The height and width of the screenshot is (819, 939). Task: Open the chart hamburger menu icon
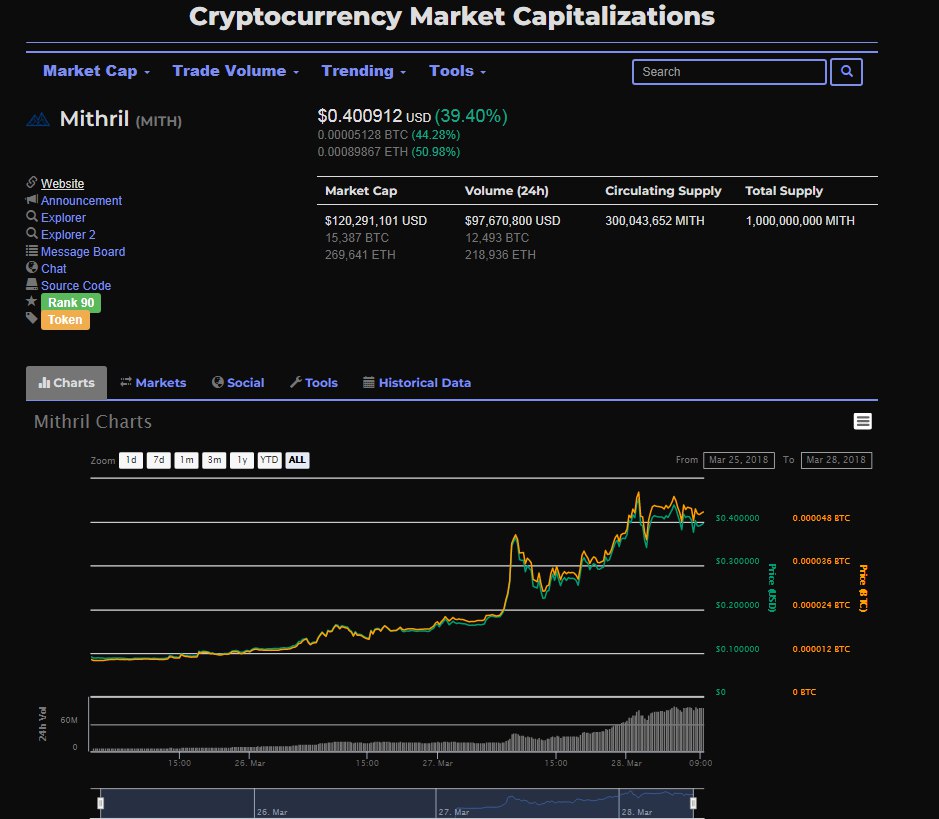pyautogui.click(x=862, y=422)
